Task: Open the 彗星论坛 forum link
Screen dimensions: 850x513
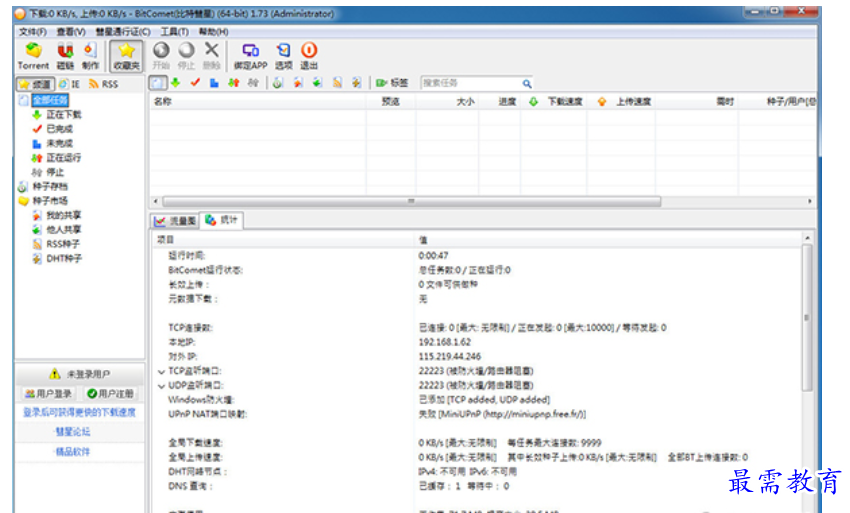Action: tap(73, 432)
